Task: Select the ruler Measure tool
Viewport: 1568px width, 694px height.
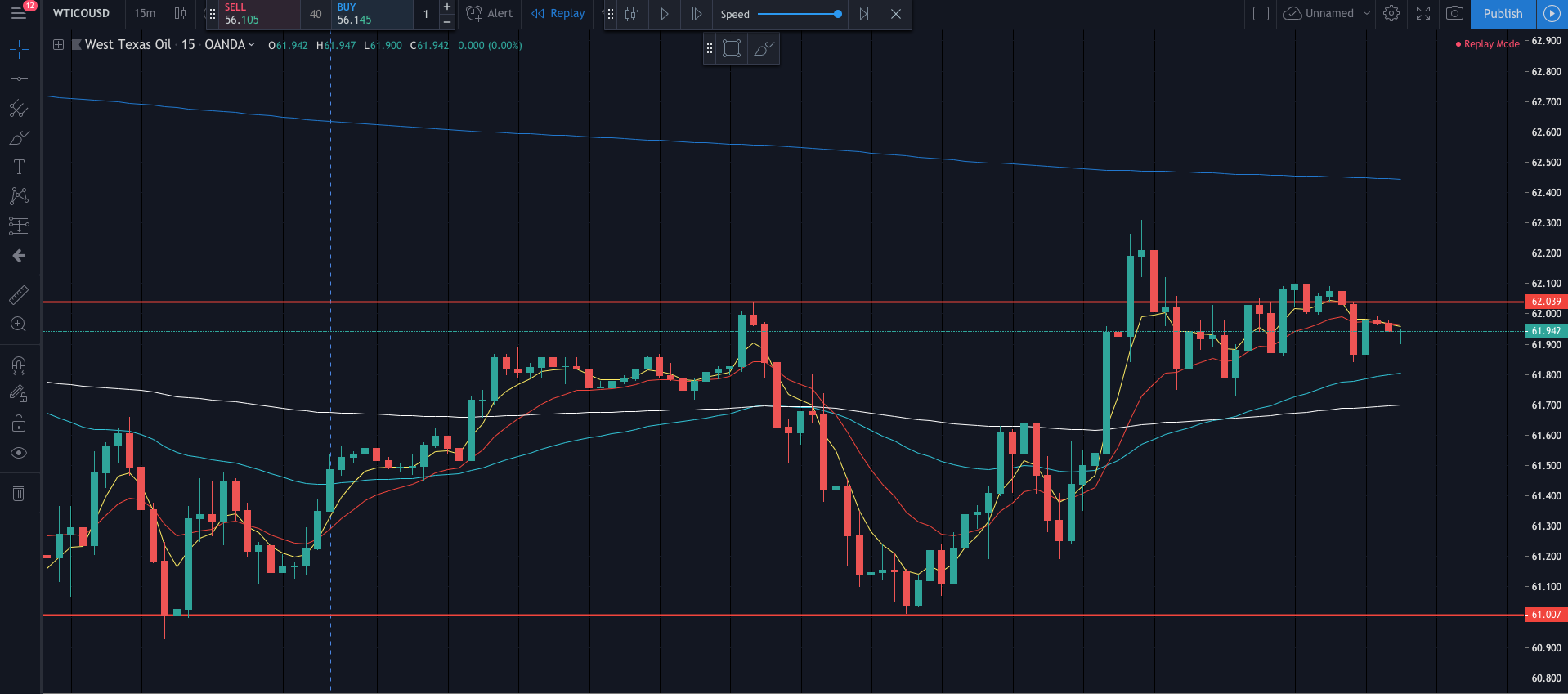Action: (x=18, y=294)
